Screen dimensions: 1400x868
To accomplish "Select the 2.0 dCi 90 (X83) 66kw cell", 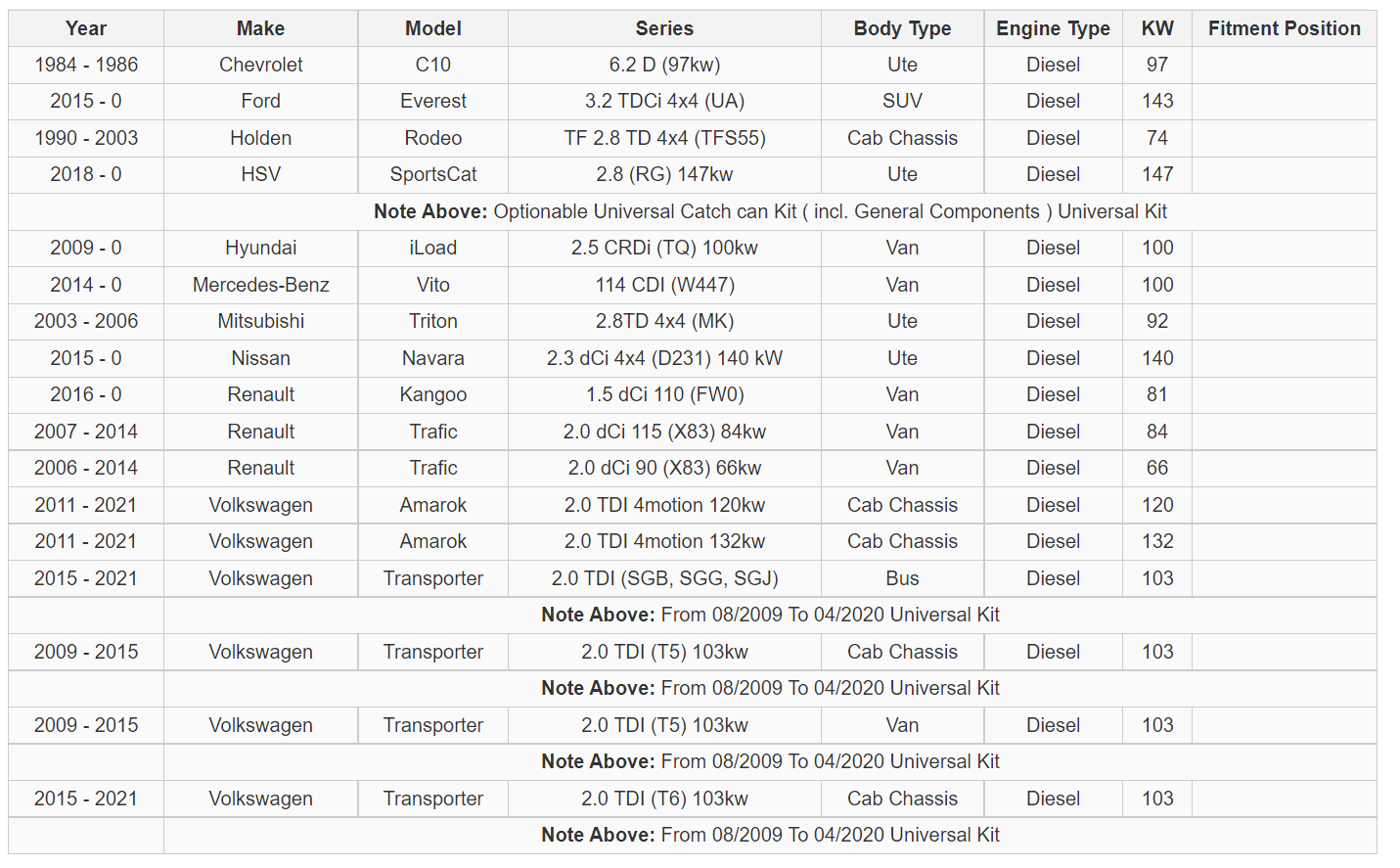I will tap(664, 468).
